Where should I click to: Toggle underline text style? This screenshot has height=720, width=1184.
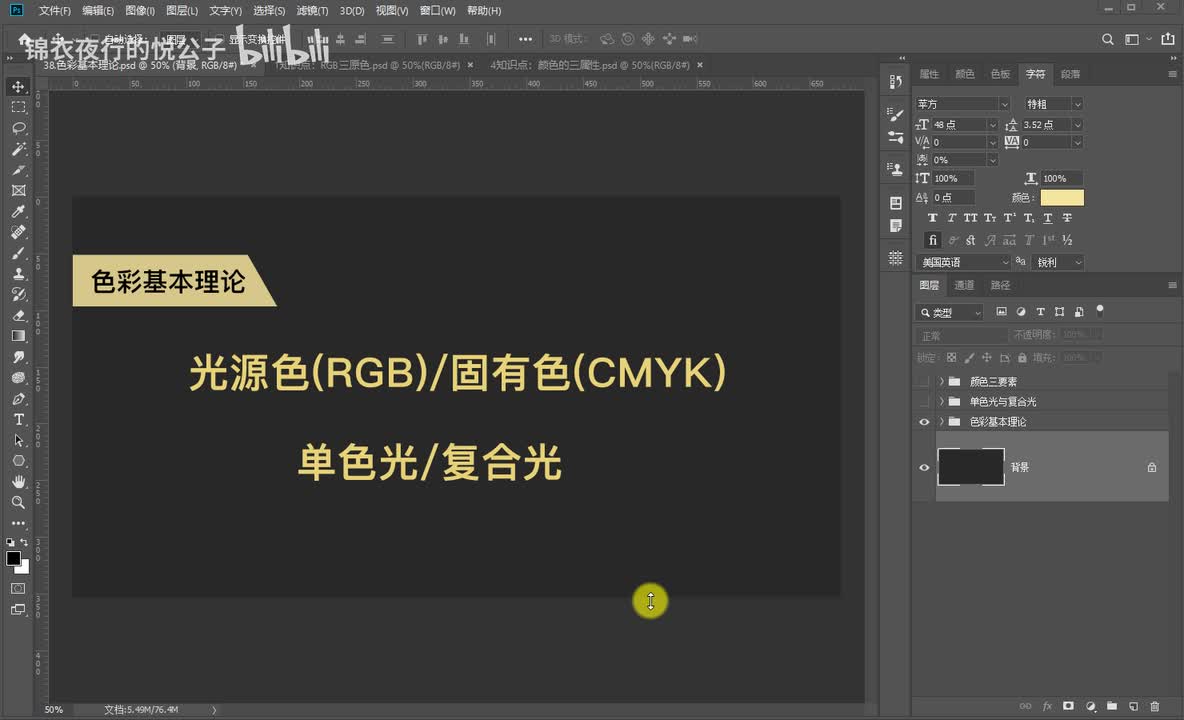point(1047,218)
